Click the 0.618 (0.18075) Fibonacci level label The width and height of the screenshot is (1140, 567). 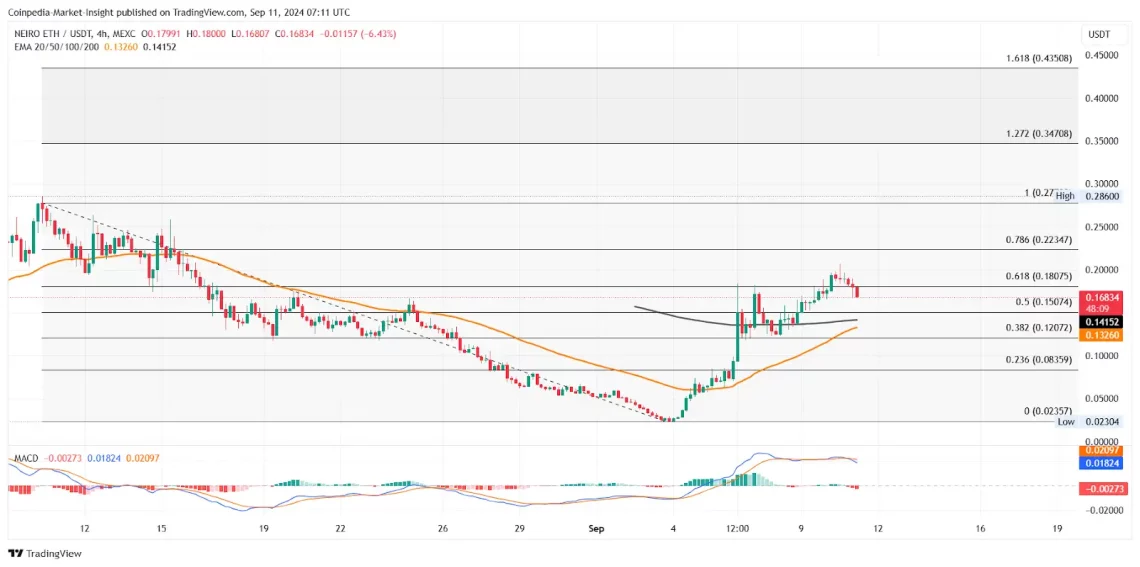[1040, 276]
